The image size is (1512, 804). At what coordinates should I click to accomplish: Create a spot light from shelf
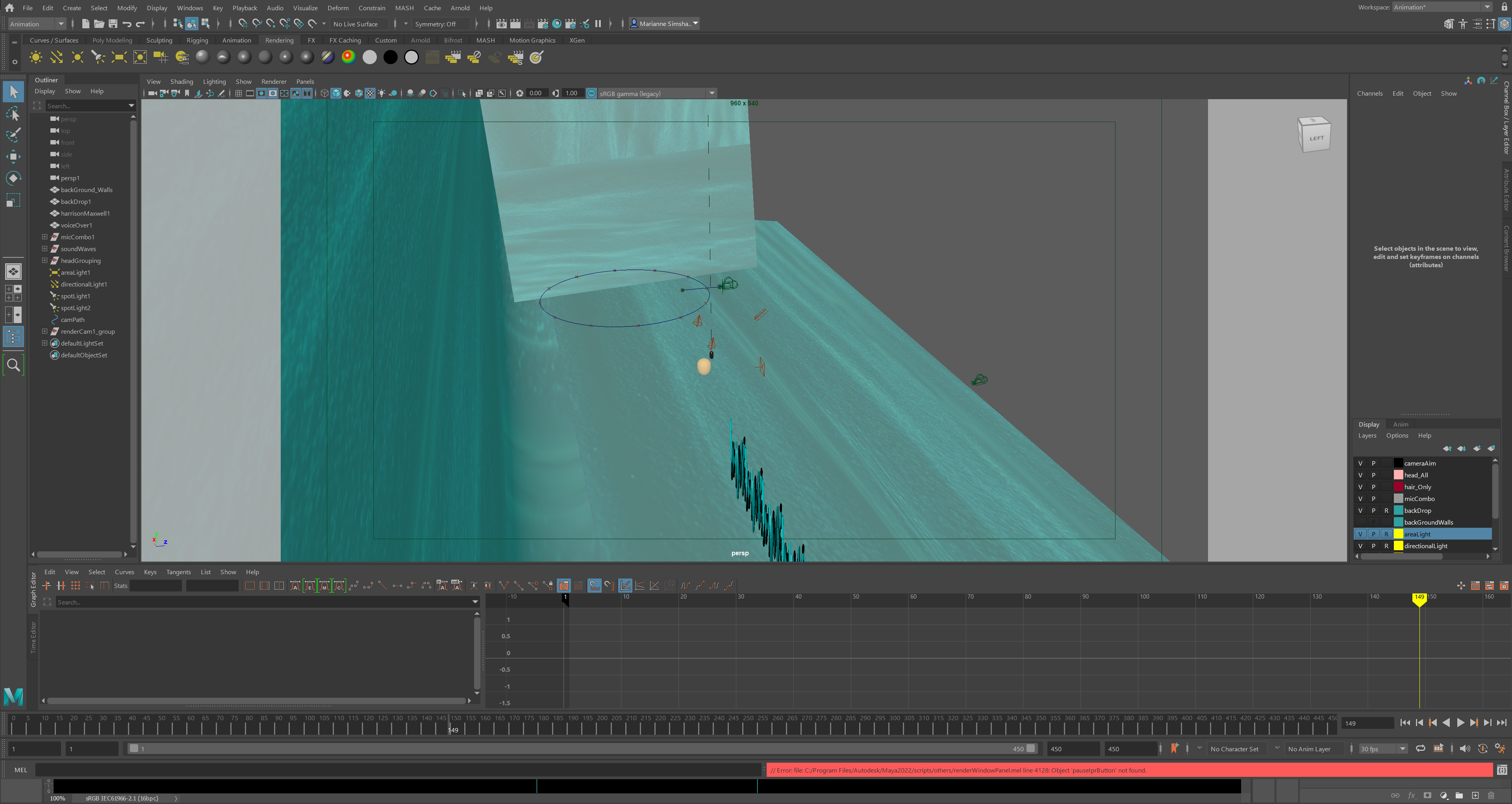pos(97,57)
